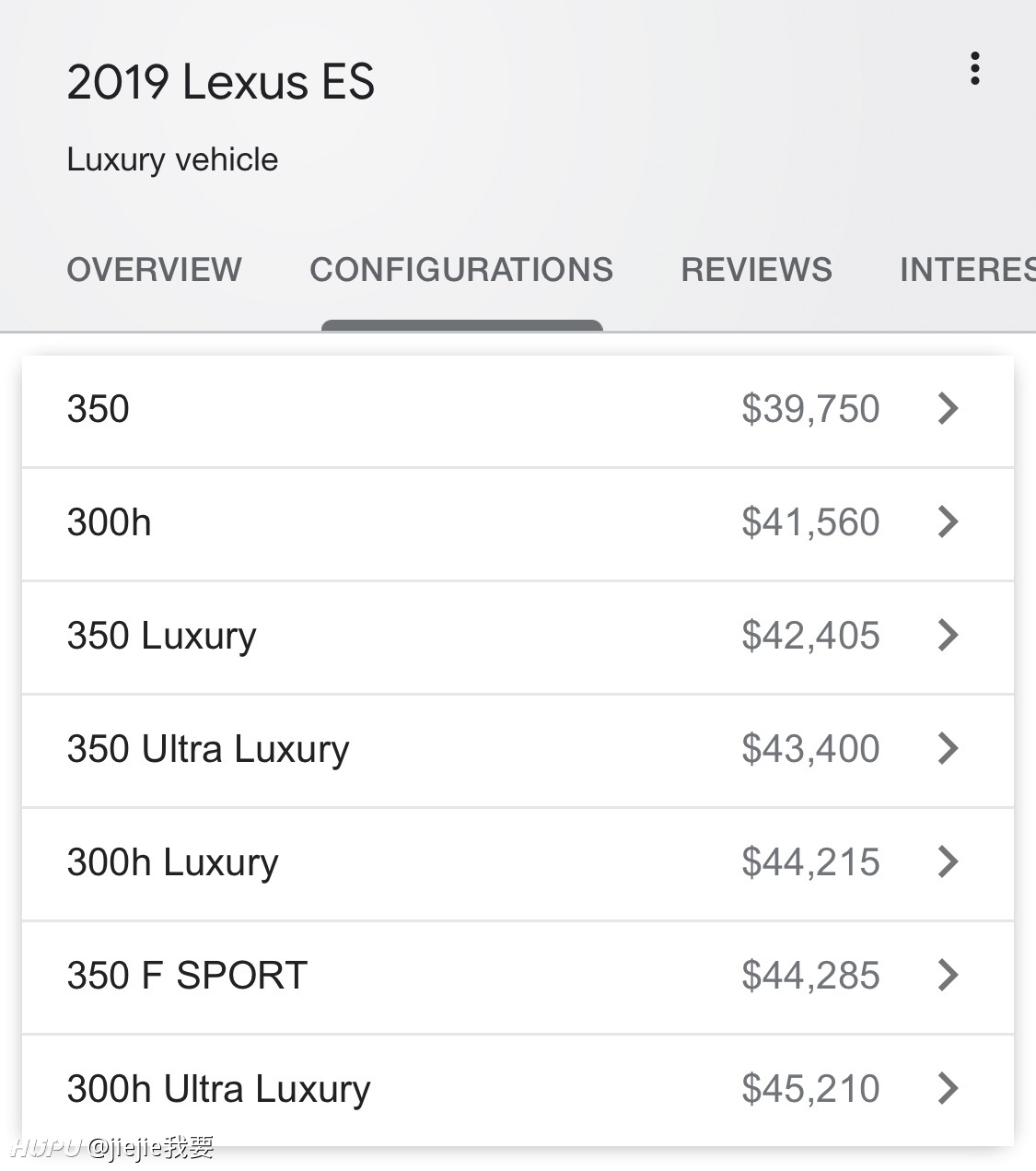Image resolution: width=1036 pixels, height=1171 pixels.
Task: Tap the chevron for 300h Ultra Luxury
Action: tap(948, 1088)
